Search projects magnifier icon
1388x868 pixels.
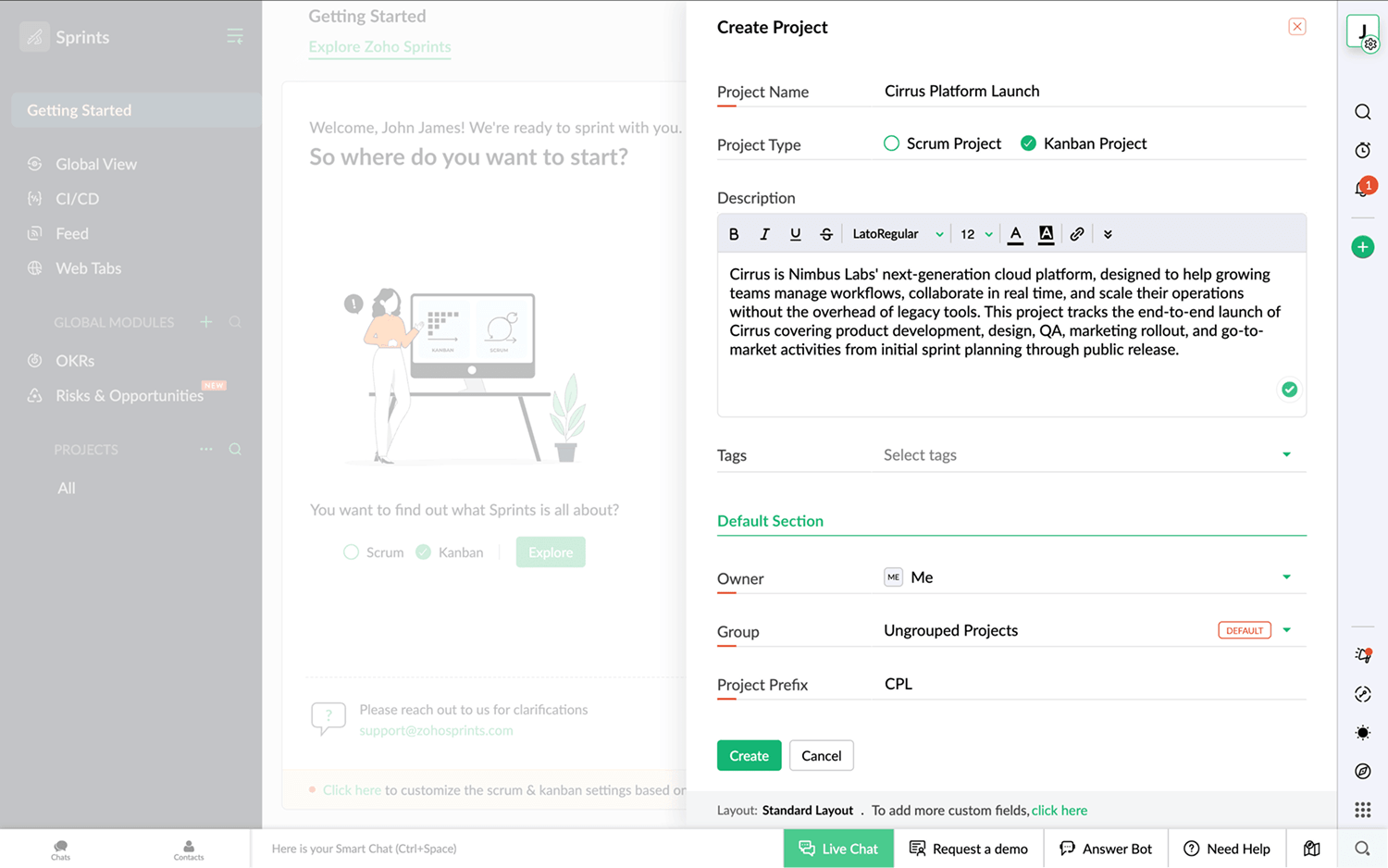pyautogui.click(x=235, y=449)
